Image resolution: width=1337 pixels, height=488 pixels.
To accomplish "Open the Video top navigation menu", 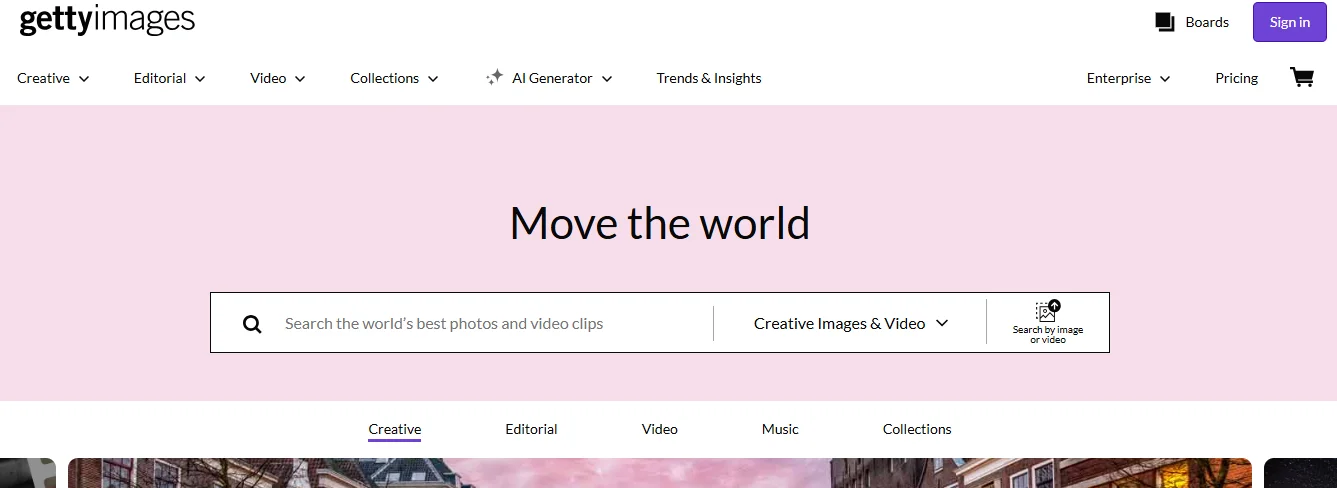I will click(x=277, y=78).
